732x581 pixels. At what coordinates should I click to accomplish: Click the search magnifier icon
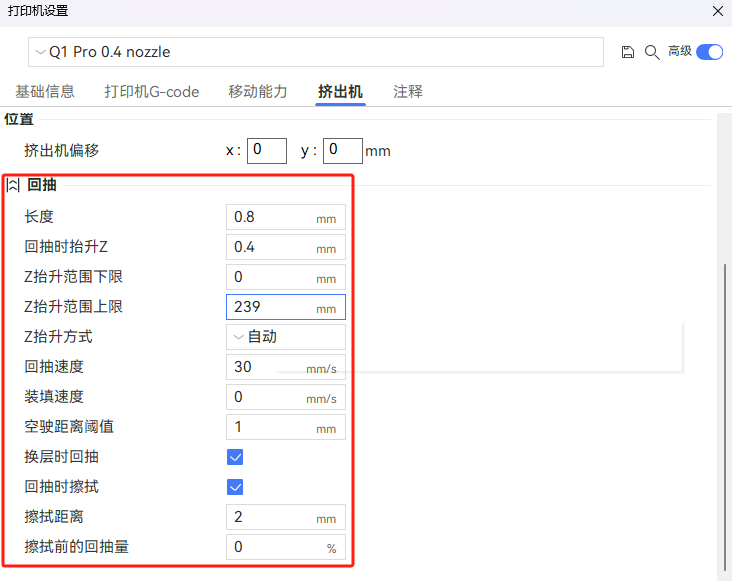click(651, 52)
